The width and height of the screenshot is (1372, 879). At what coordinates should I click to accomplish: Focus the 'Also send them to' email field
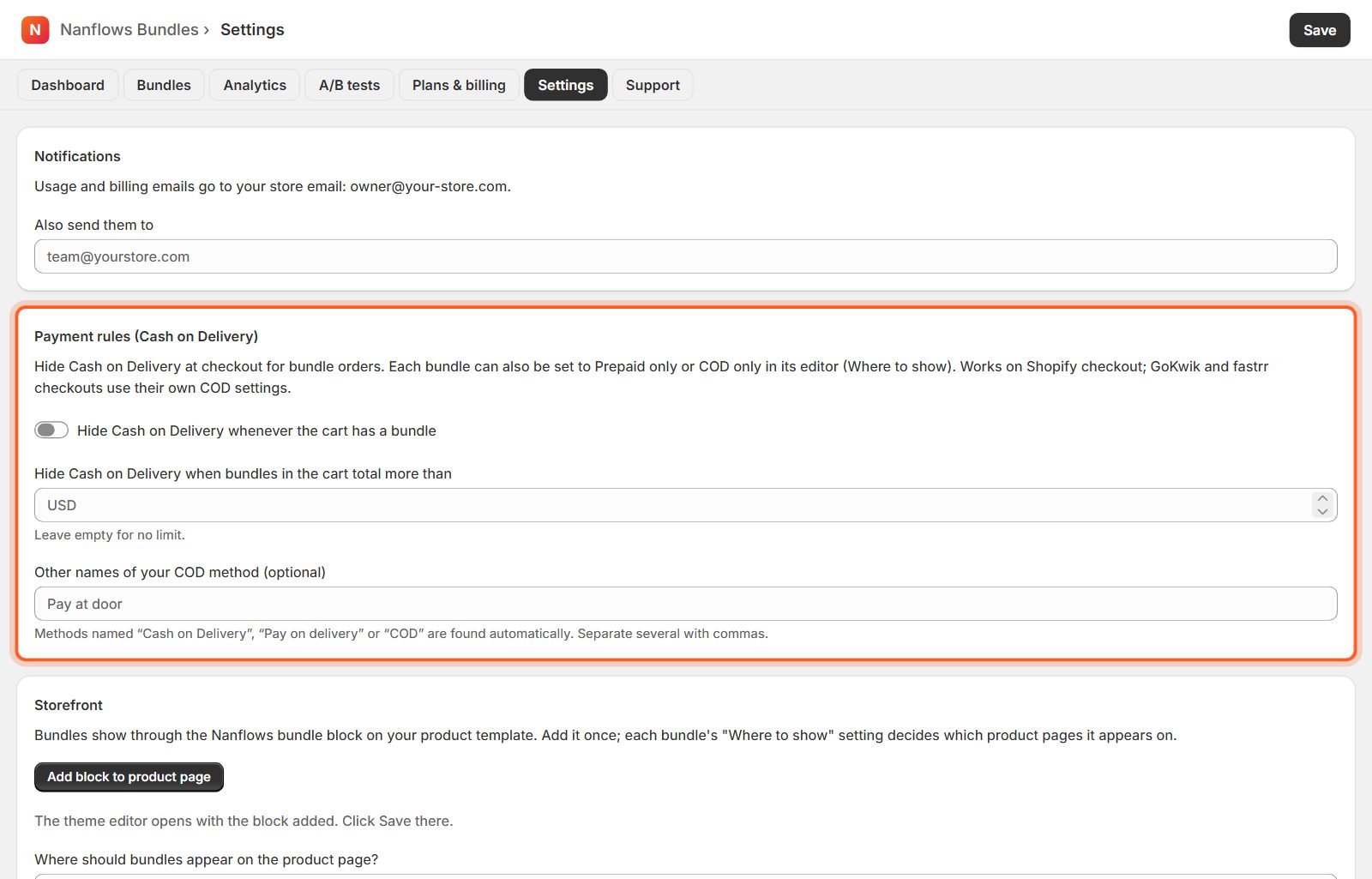(686, 256)
